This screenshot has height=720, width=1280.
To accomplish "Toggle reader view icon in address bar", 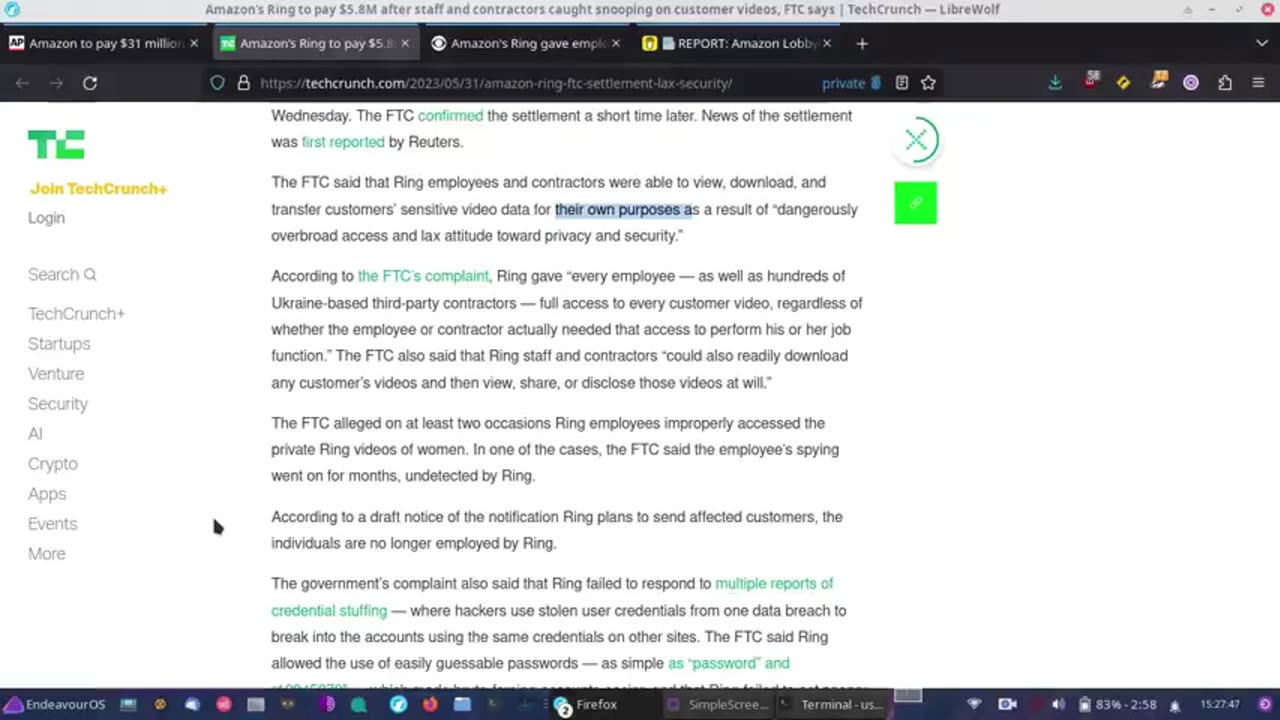I will (902, 83).
